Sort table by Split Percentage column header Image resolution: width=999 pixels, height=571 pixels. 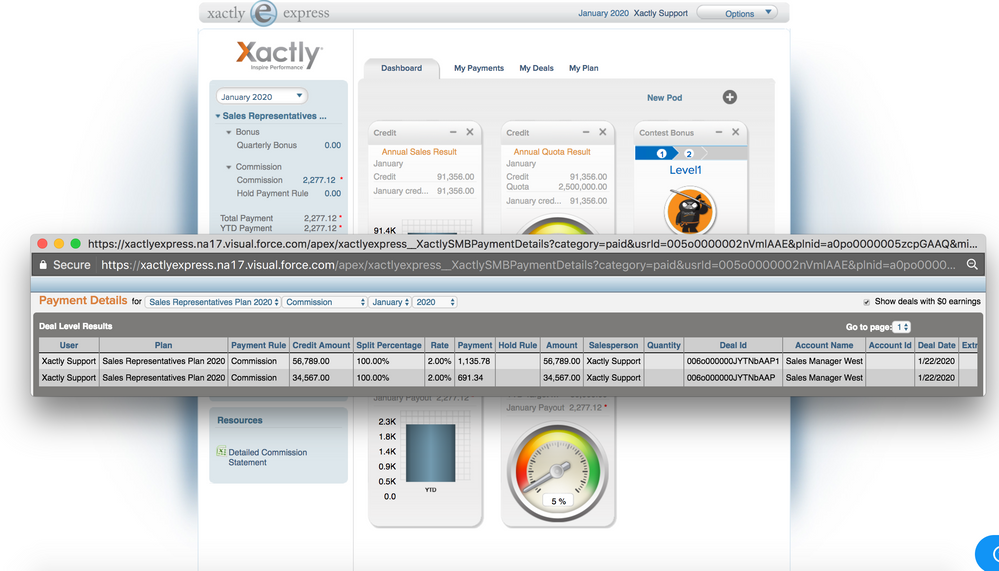(389, 345)
